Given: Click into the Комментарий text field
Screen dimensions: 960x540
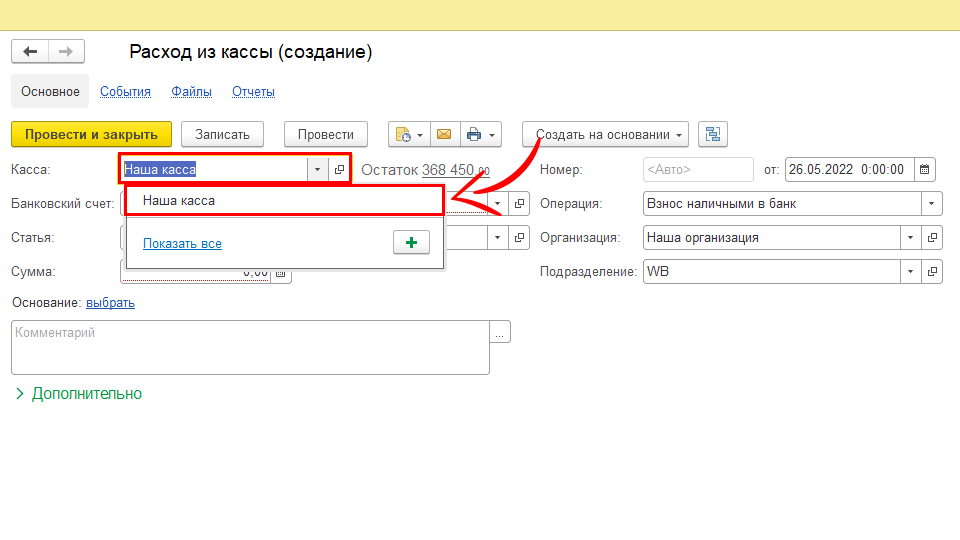Looking at the screenshot, I should [250, 347].
